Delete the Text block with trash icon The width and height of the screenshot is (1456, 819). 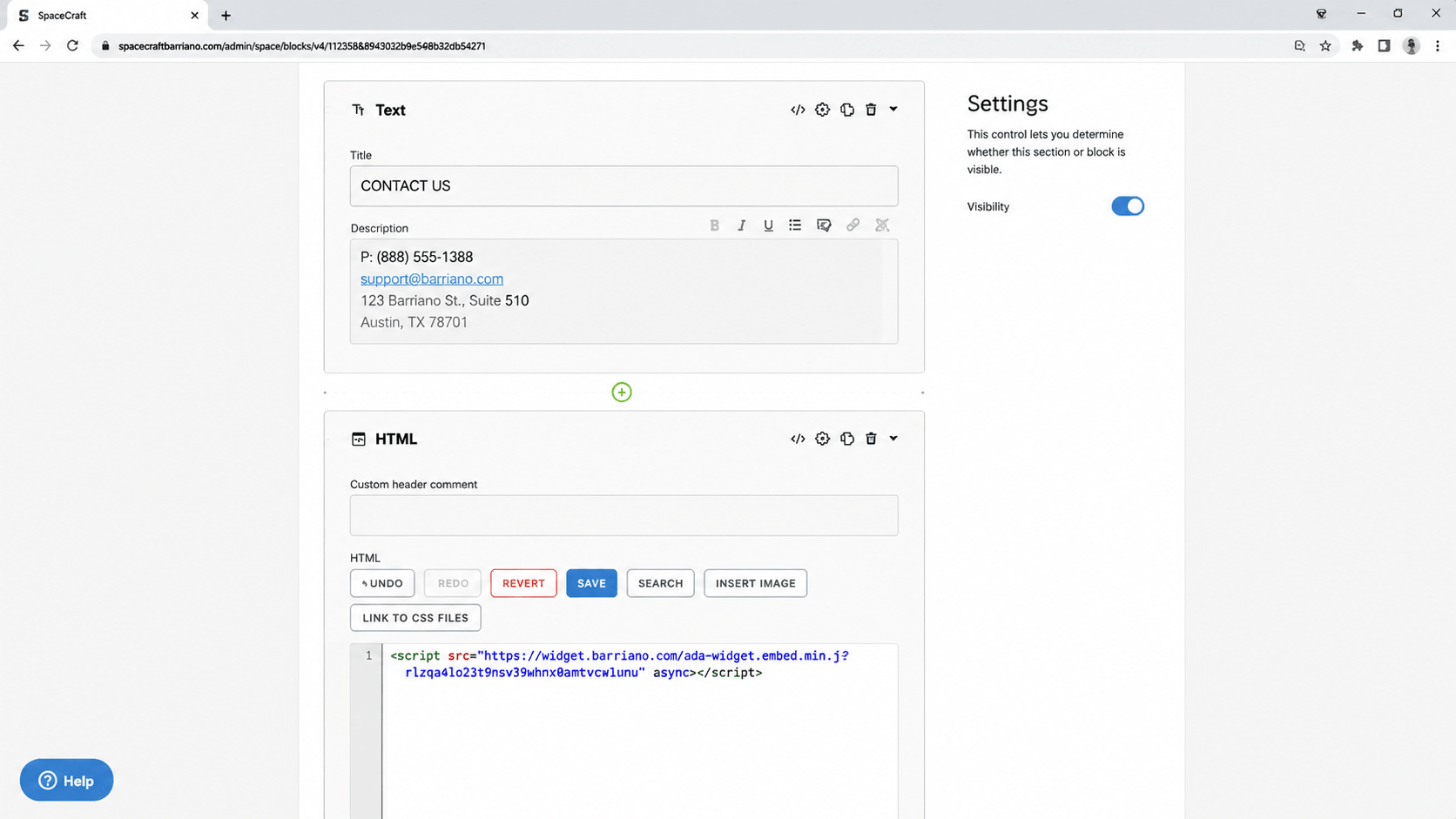pos(871,110)
